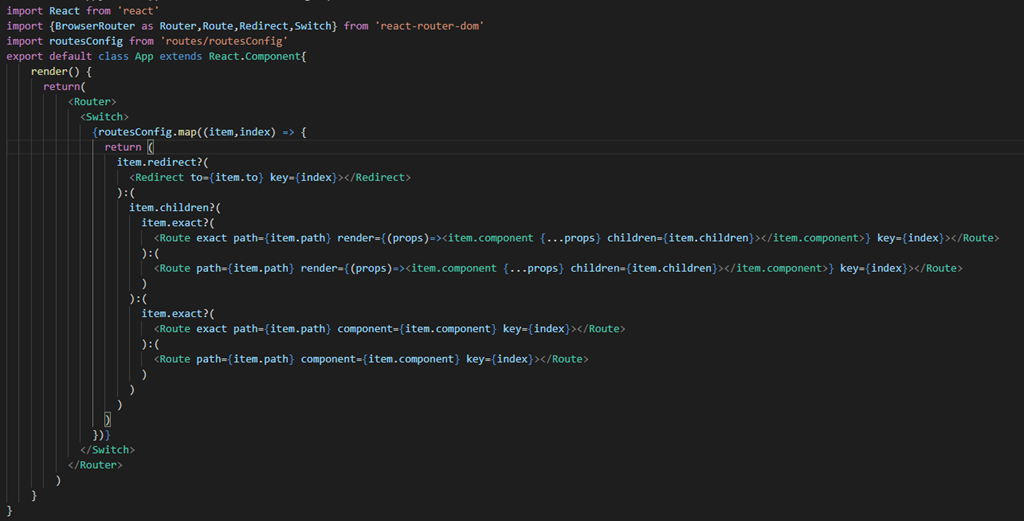
Task: Click the extends keyword
Action: pyautogui.click(x=181, y=56)
